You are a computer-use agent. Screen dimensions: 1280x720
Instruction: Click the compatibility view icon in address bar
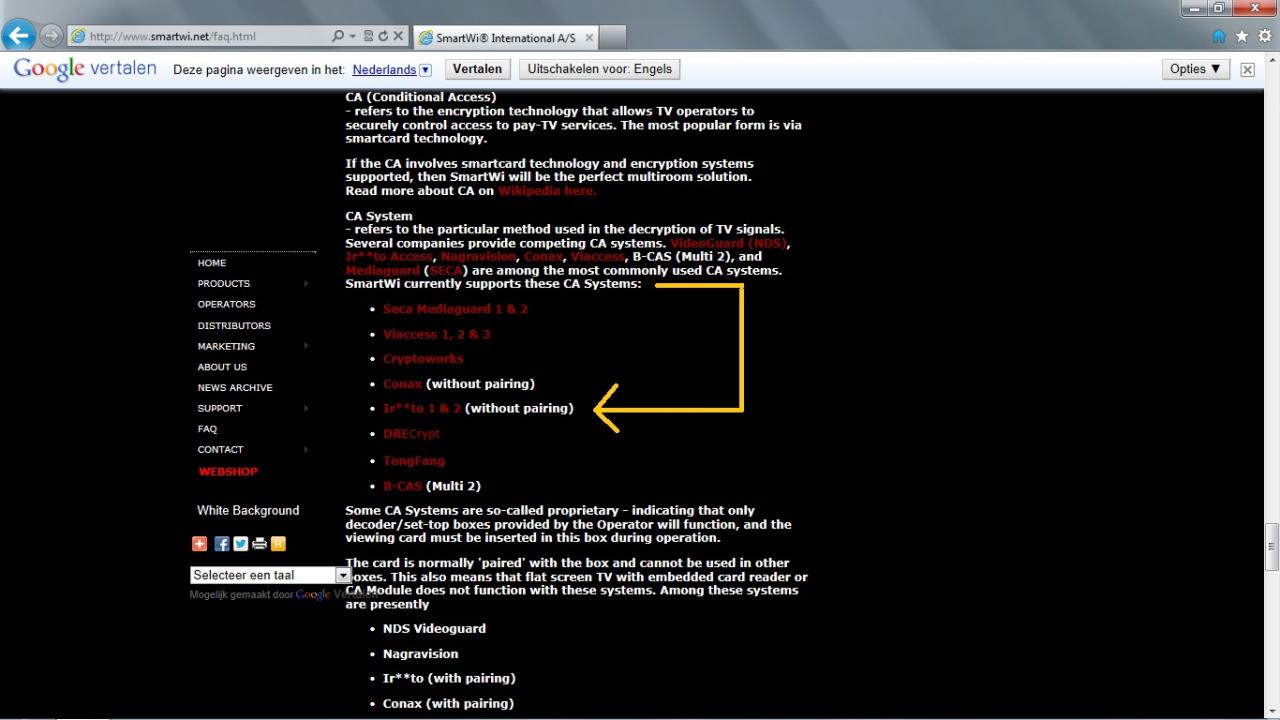[369, 36]
